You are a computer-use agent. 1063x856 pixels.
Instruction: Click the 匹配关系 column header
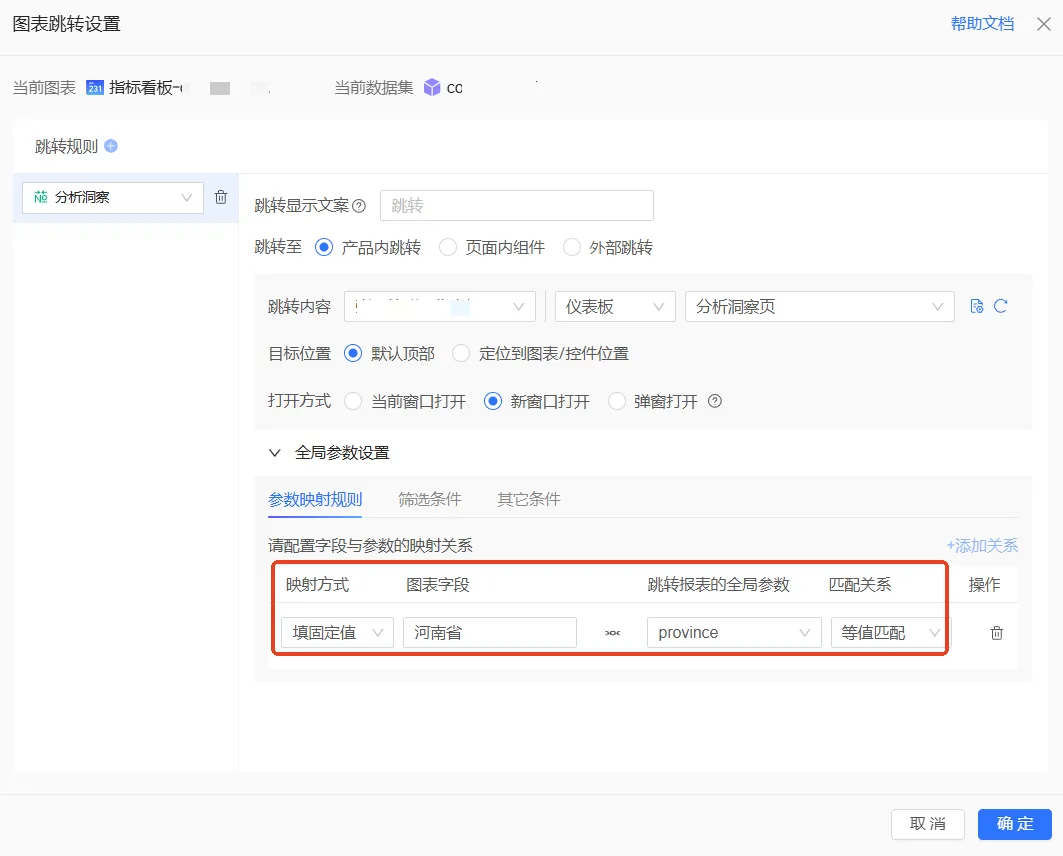pos(860,585)
